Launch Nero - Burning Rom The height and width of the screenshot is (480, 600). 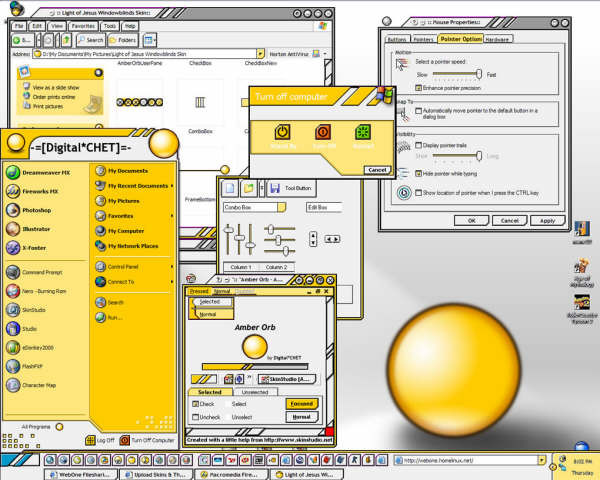(x=36, y=291)
